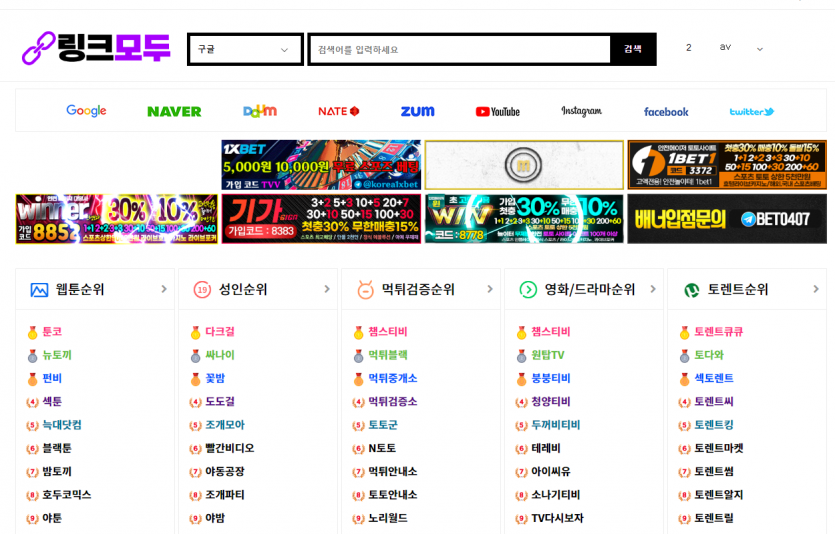Click bronze medal icon beside 붕붕티비
The width and height of the screenshot is (835, 534).
[521, 379]
